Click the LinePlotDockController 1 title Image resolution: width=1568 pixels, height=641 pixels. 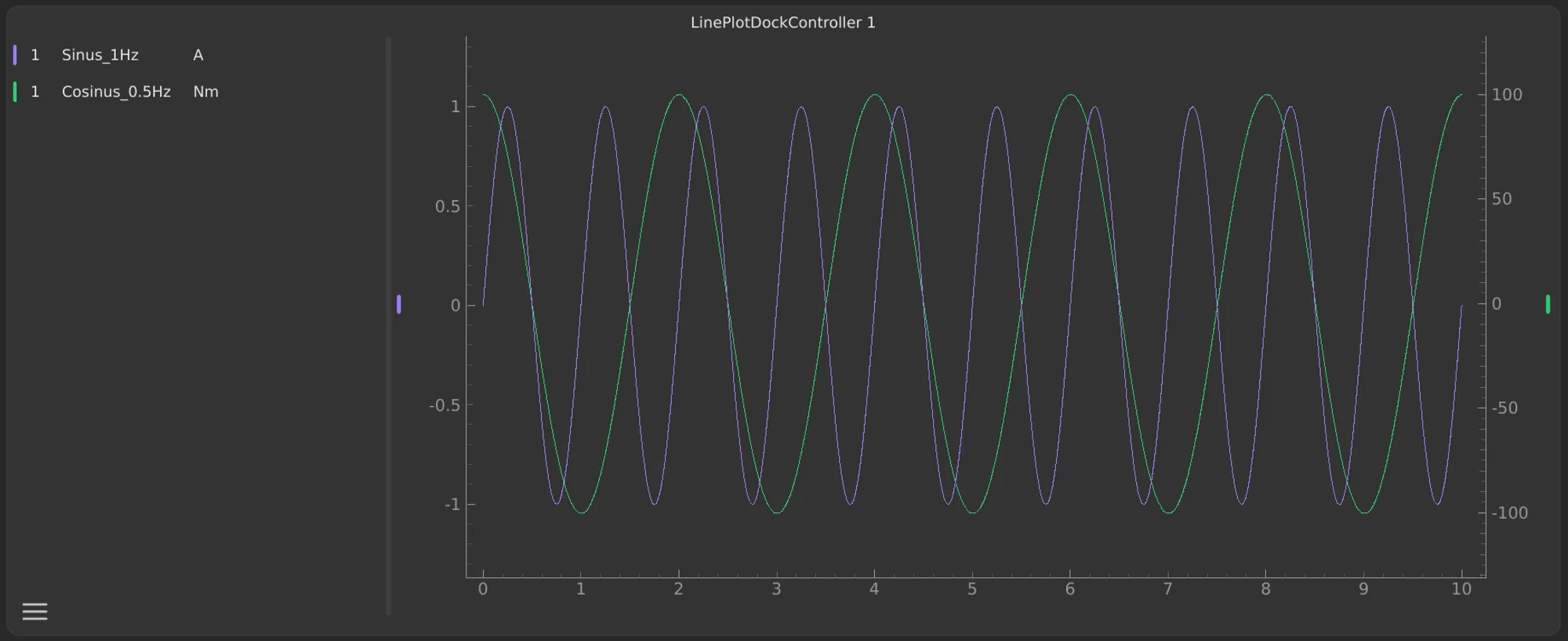782,23
